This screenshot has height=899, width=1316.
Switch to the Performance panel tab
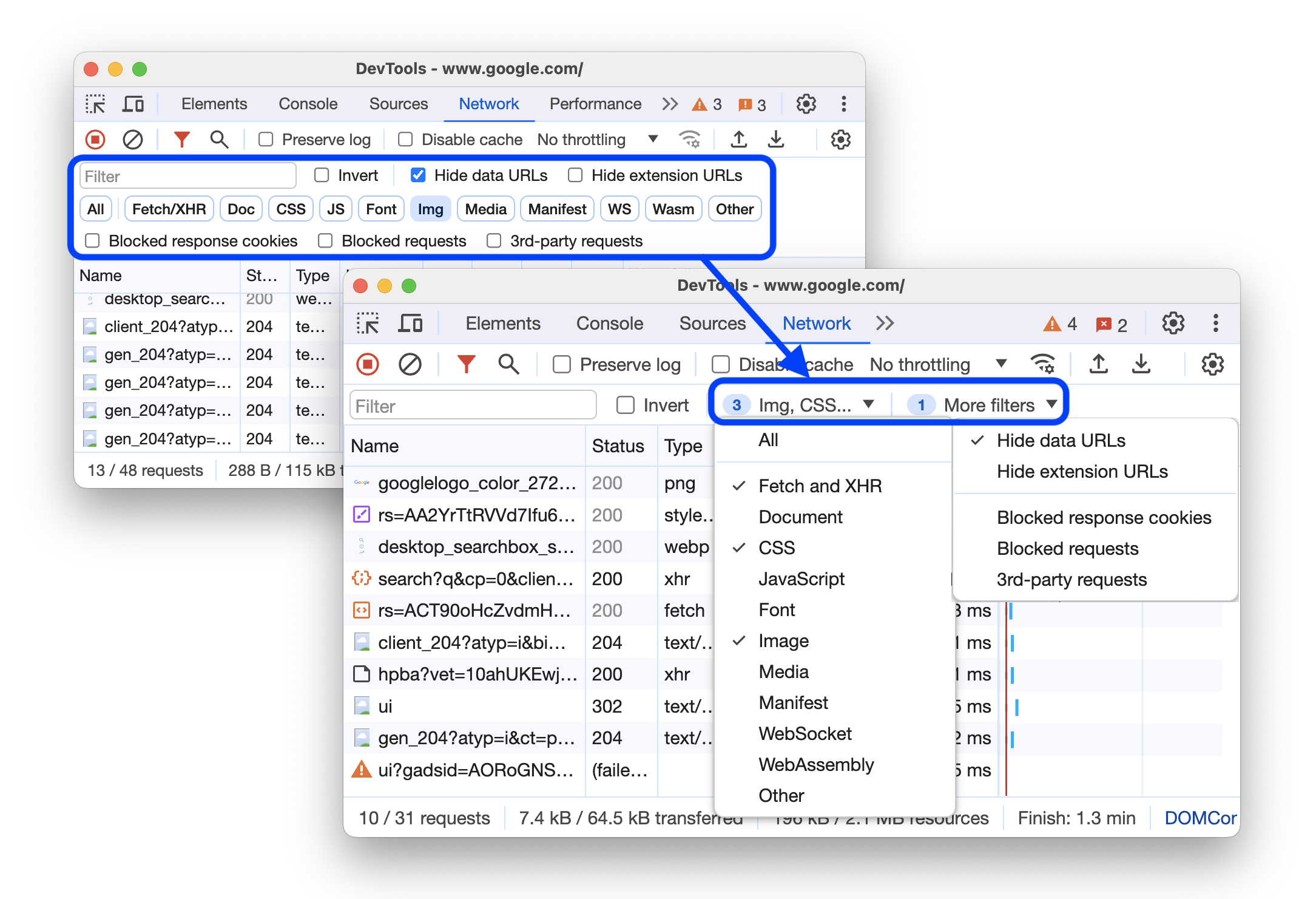click(596, 103)
